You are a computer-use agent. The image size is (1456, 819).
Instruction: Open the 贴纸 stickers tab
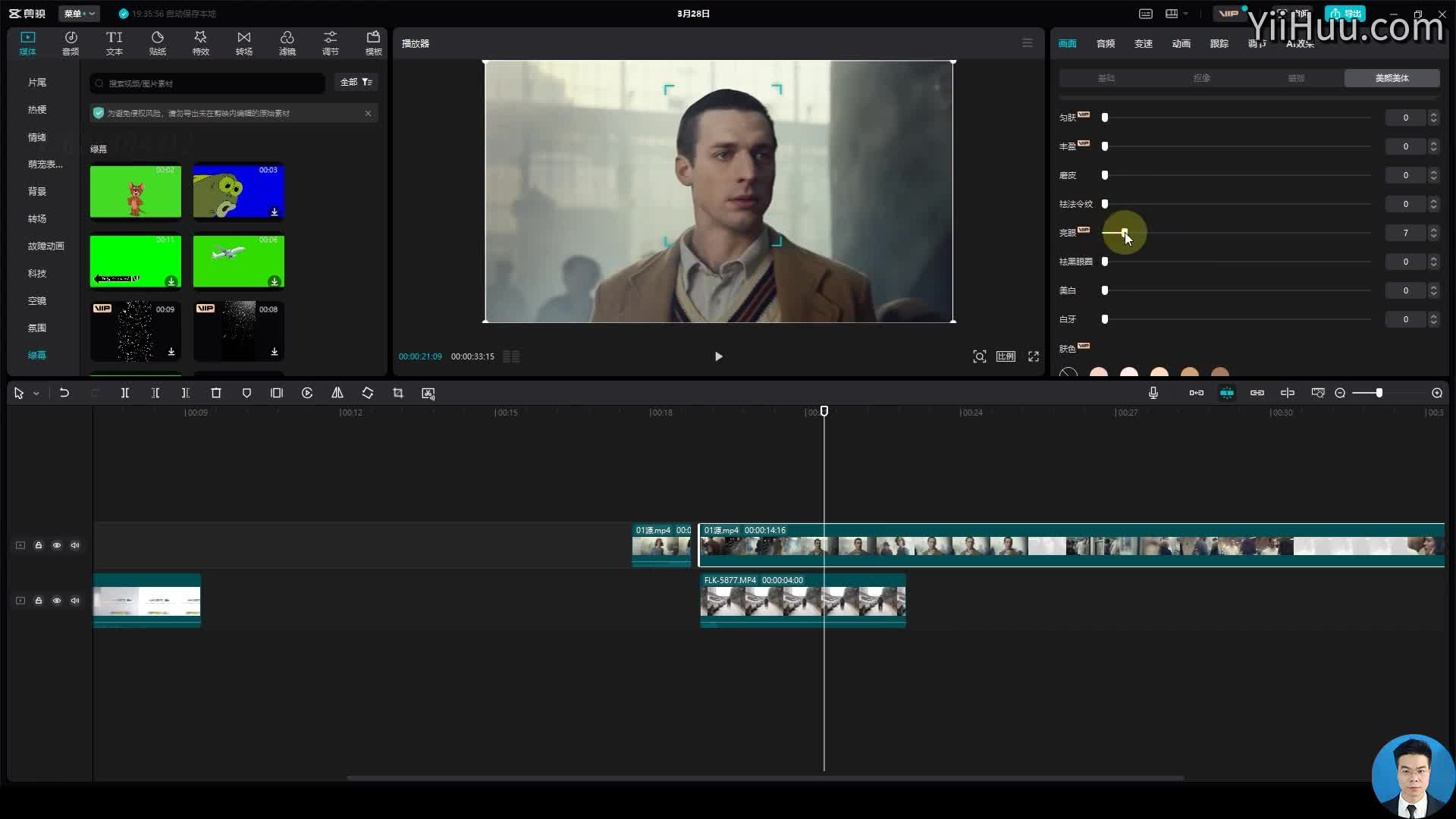(157, 43)
